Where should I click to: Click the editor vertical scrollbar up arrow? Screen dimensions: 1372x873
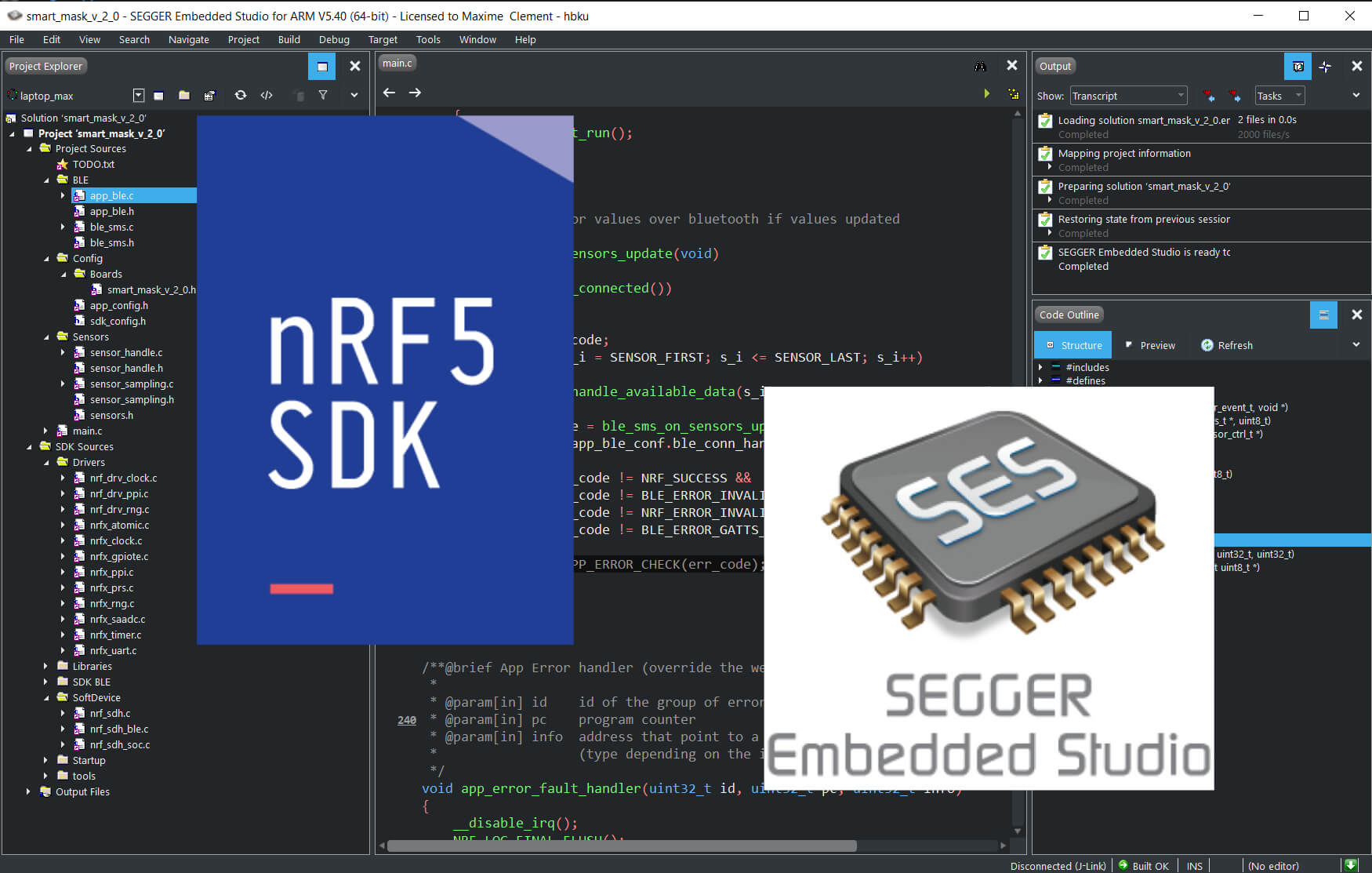click(x=1018, y=114)
